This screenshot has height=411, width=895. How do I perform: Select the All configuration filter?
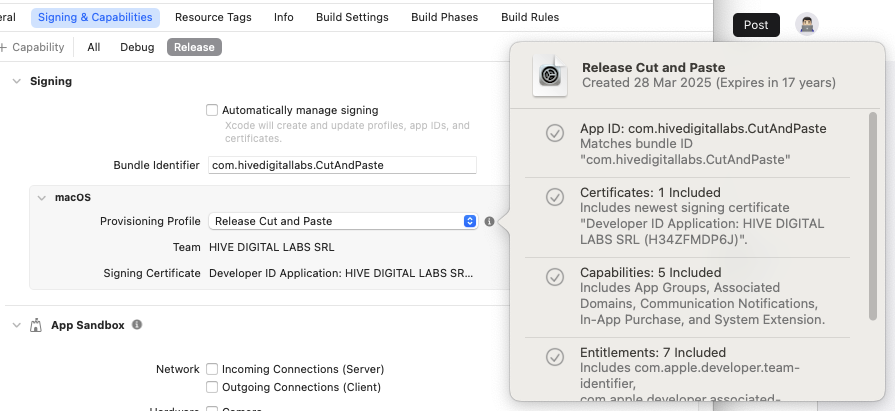point(94,47)
